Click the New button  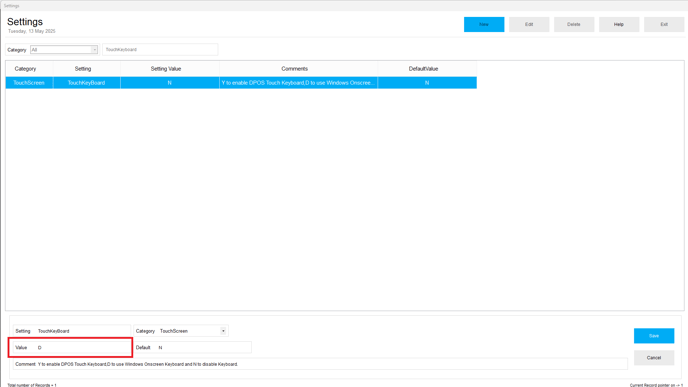[484, 25]
